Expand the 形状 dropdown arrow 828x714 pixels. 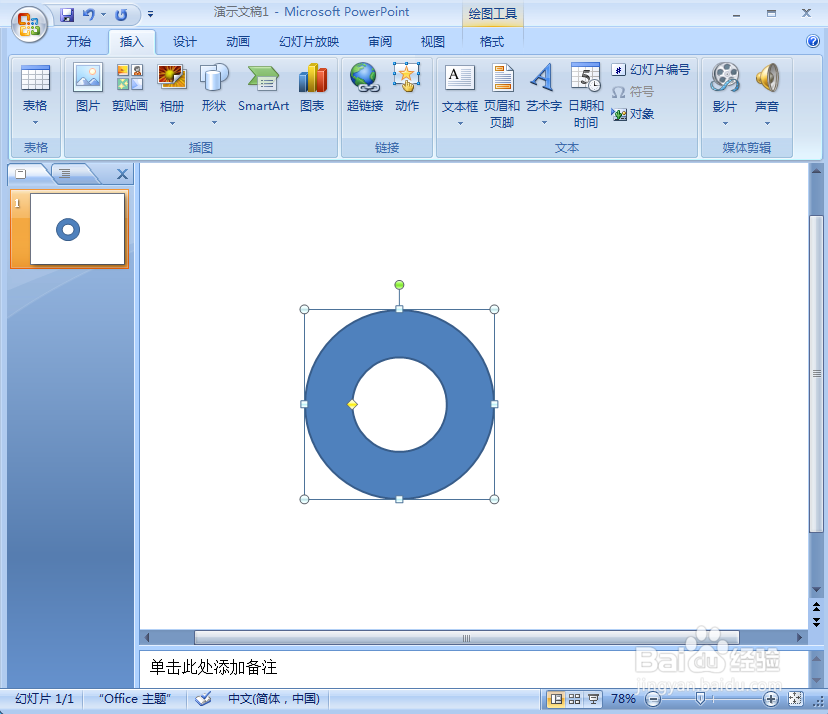coord(214,123)
